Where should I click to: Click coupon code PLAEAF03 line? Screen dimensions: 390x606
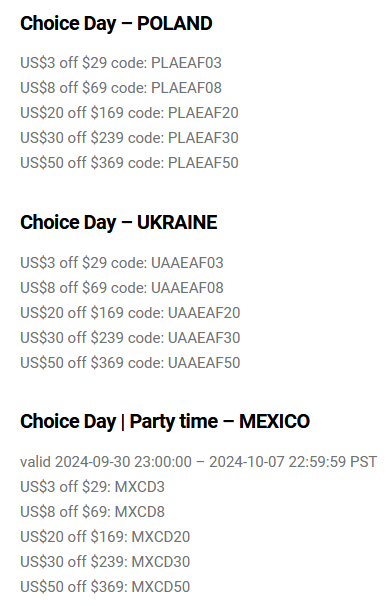pyautogui.click(x=121, y=63)
